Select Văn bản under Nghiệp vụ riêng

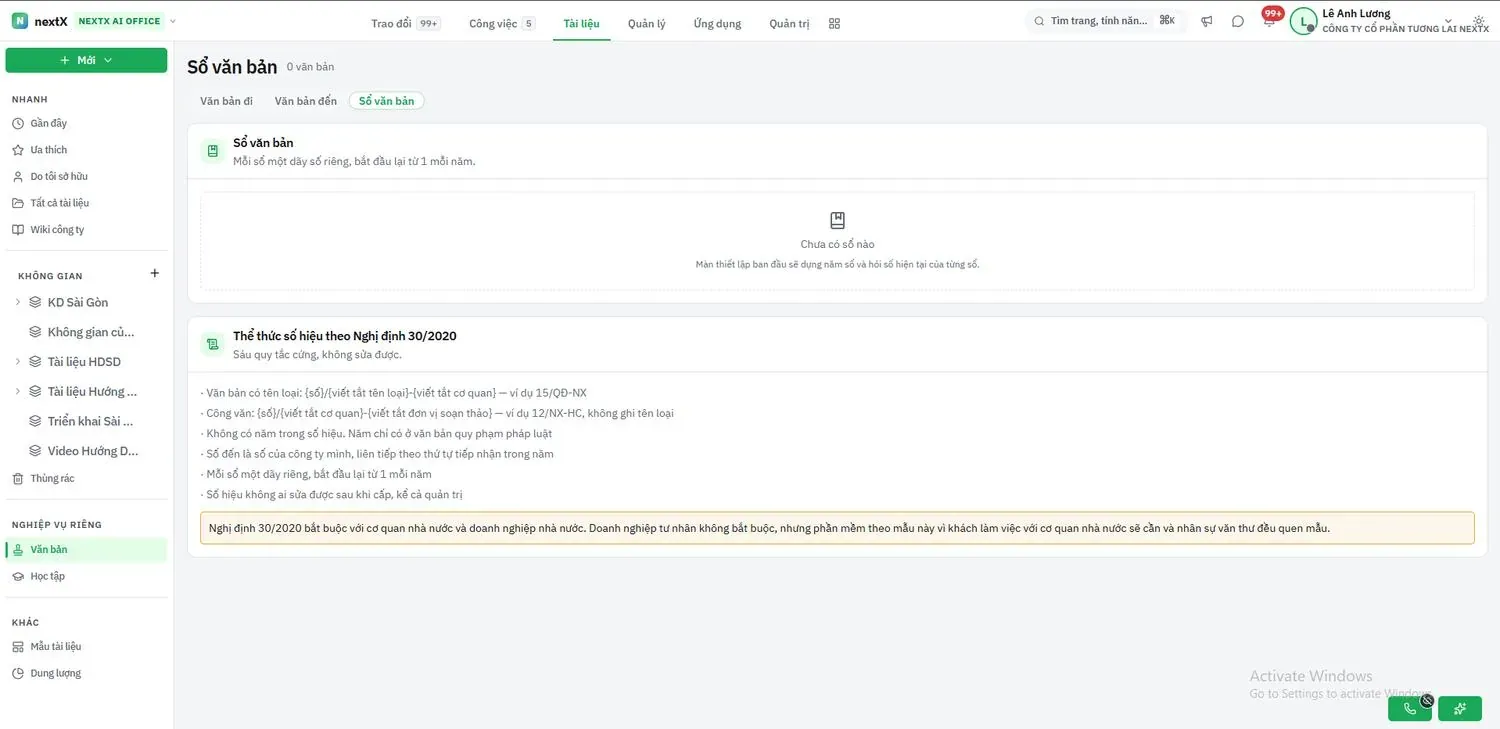[x=86, y=549]
